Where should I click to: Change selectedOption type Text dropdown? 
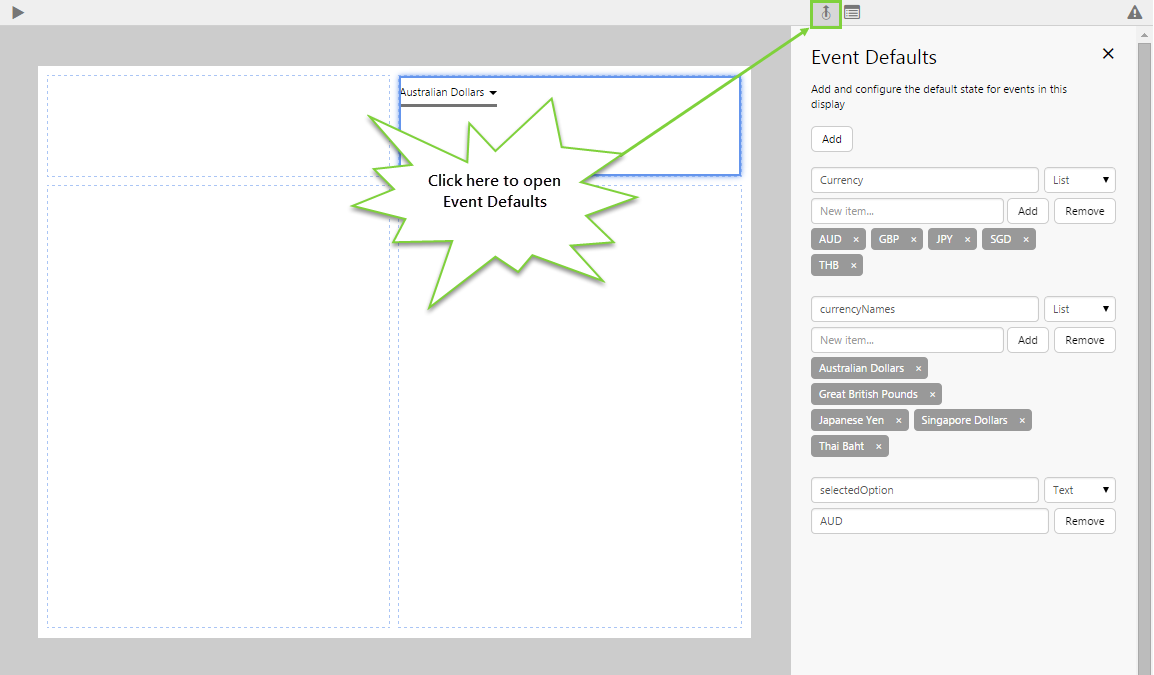point(1080,490)
